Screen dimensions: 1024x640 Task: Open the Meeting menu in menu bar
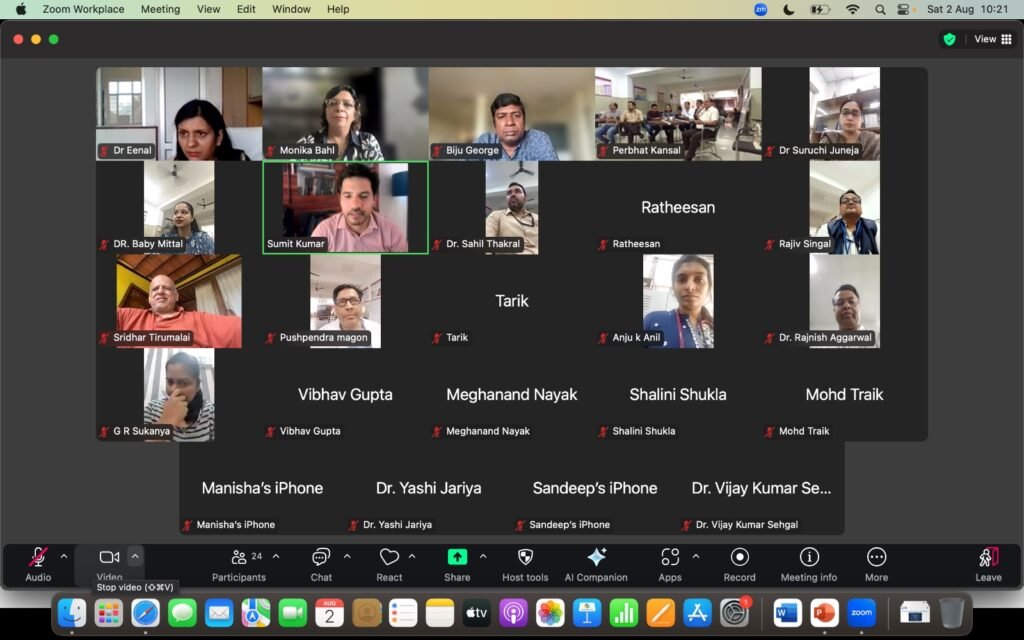(160, 9)
